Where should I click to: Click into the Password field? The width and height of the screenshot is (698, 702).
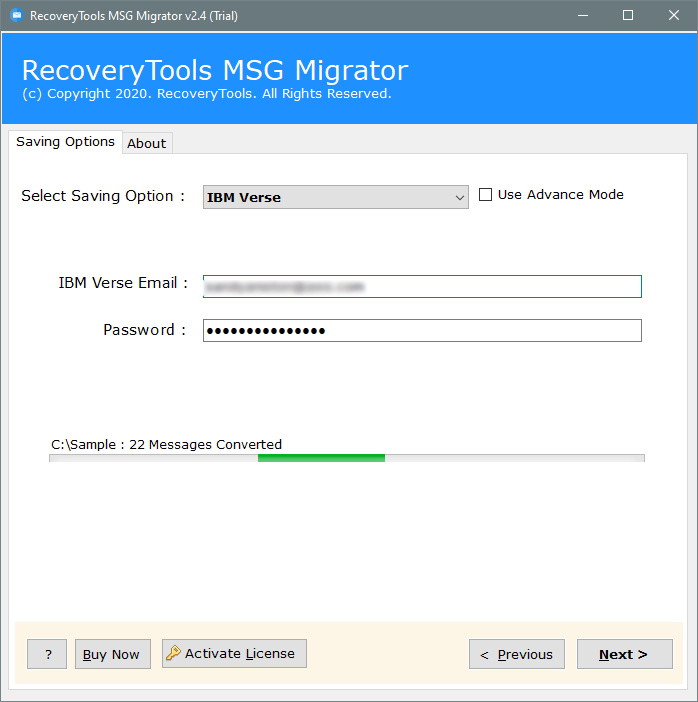click(422, 330)
